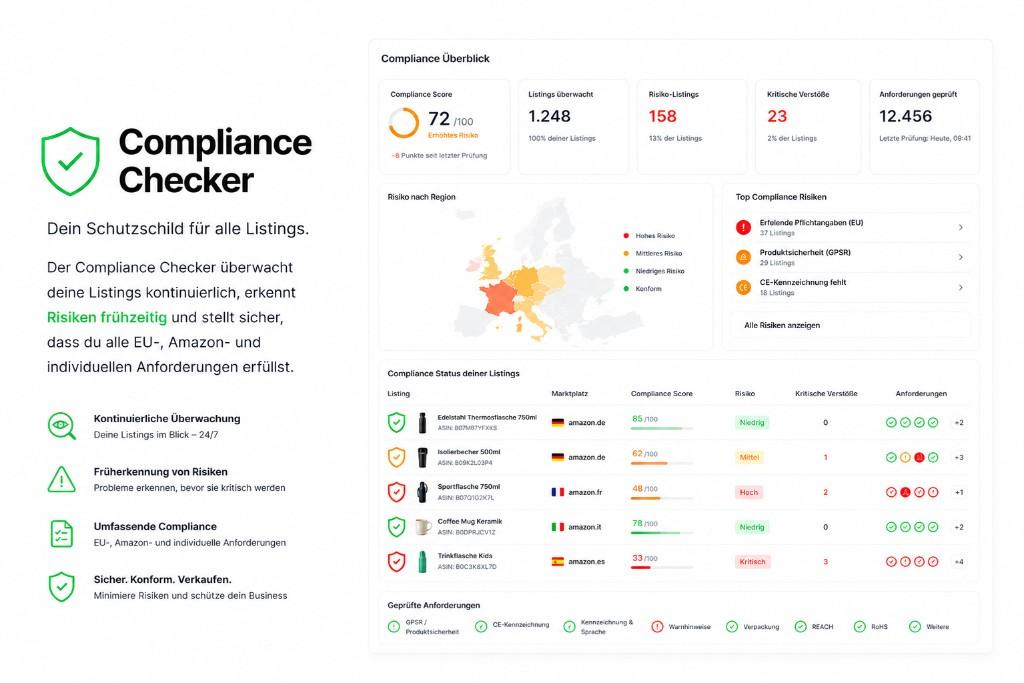Open the Coffee Mug Keramik product thumbnail
Viewport: 1024px width, 683px height.
tap(423, 526)
